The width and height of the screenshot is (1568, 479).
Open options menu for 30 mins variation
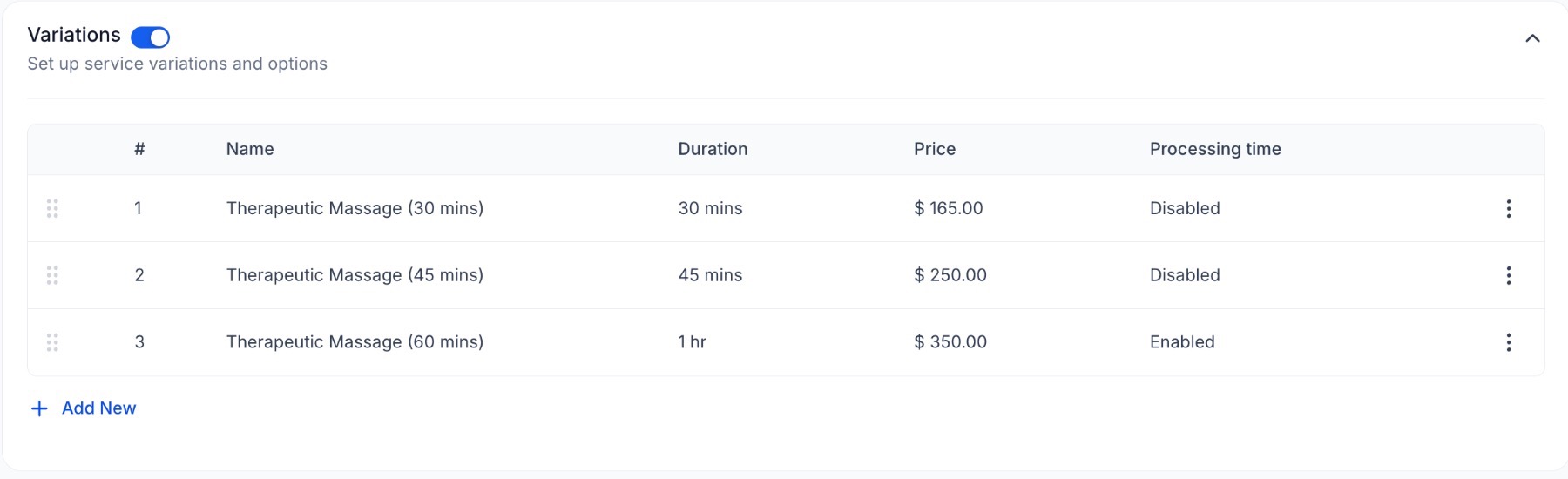tap(1509, 209)
